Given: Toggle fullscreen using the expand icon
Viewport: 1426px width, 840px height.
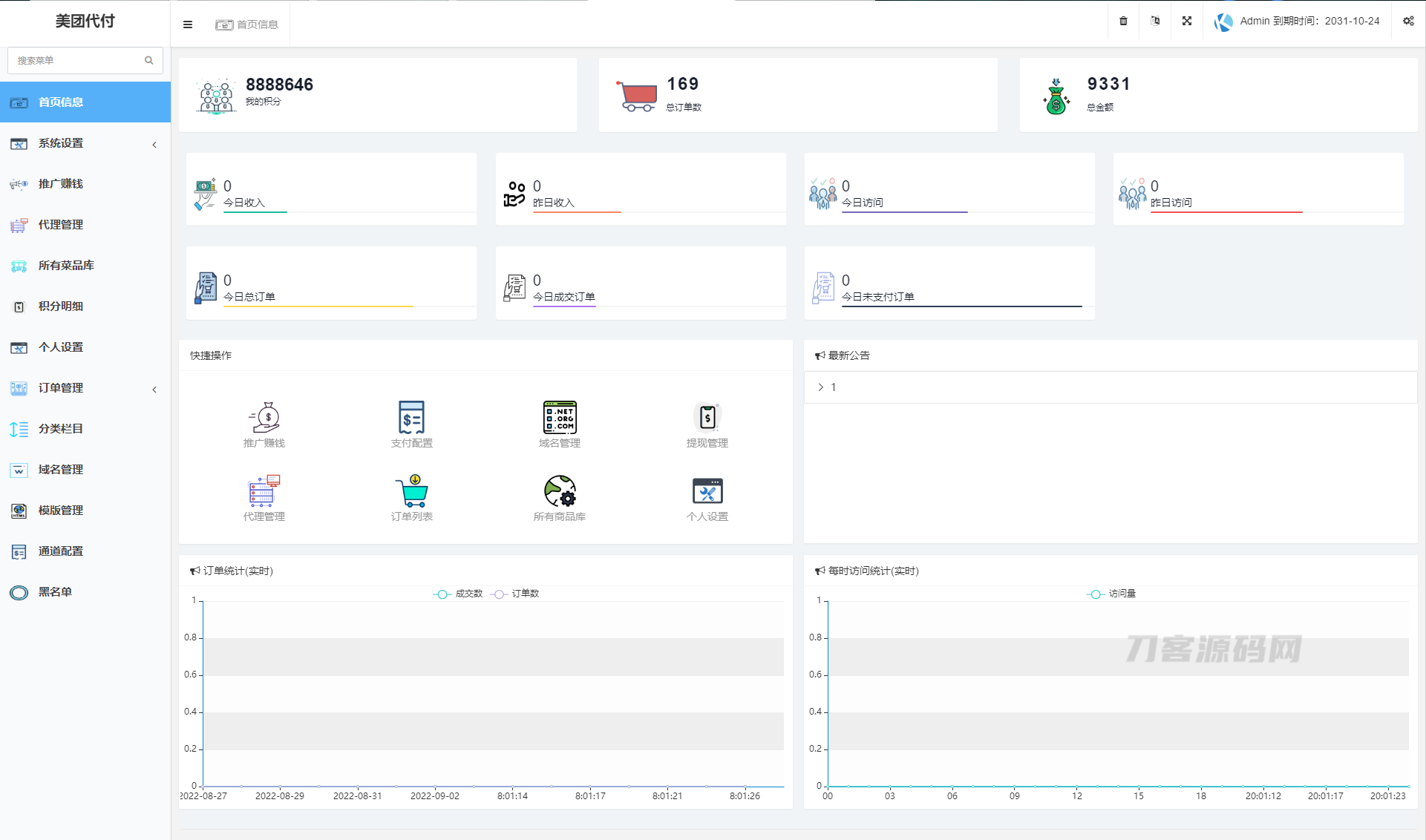Looking at the screenshot, I should pyautogui.click(x=1187, y=22).
